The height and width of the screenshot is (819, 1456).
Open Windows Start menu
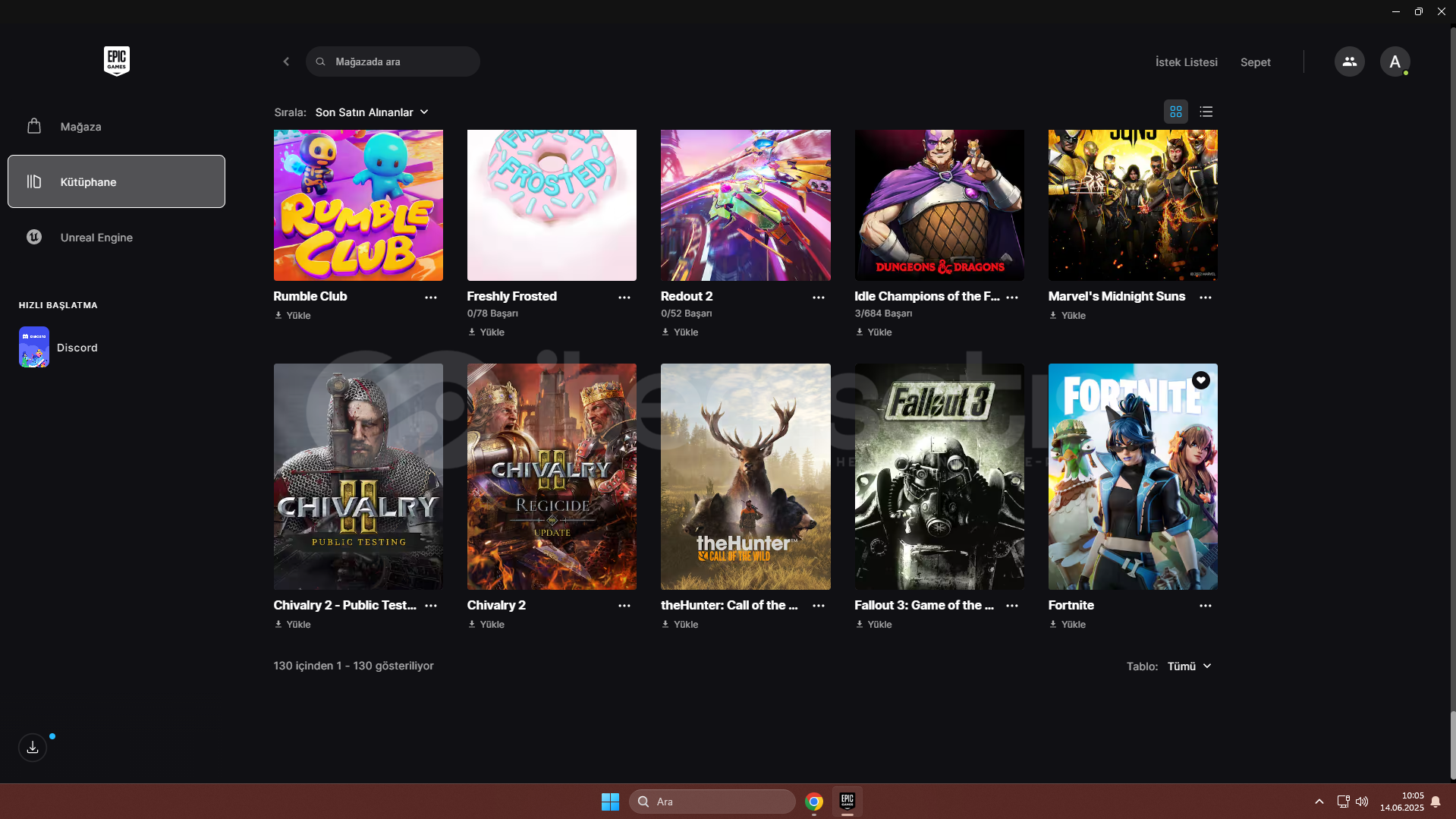610,802
